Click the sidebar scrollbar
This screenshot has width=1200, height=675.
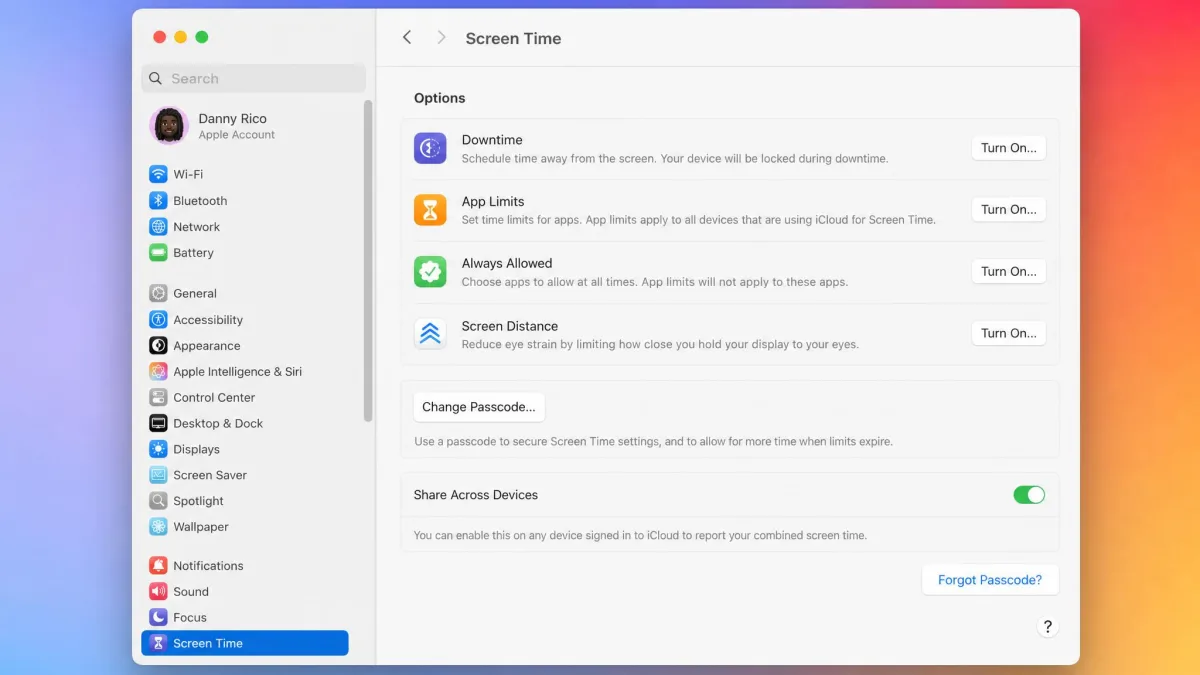pos(368,260)
